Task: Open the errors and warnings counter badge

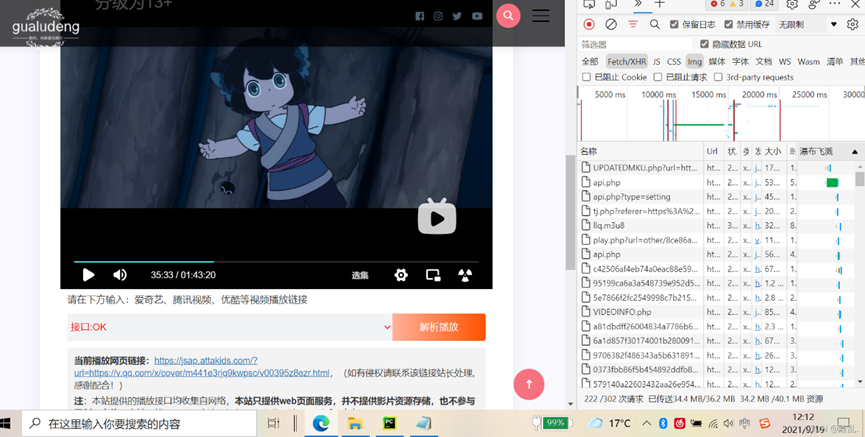Action: (727, 4)
